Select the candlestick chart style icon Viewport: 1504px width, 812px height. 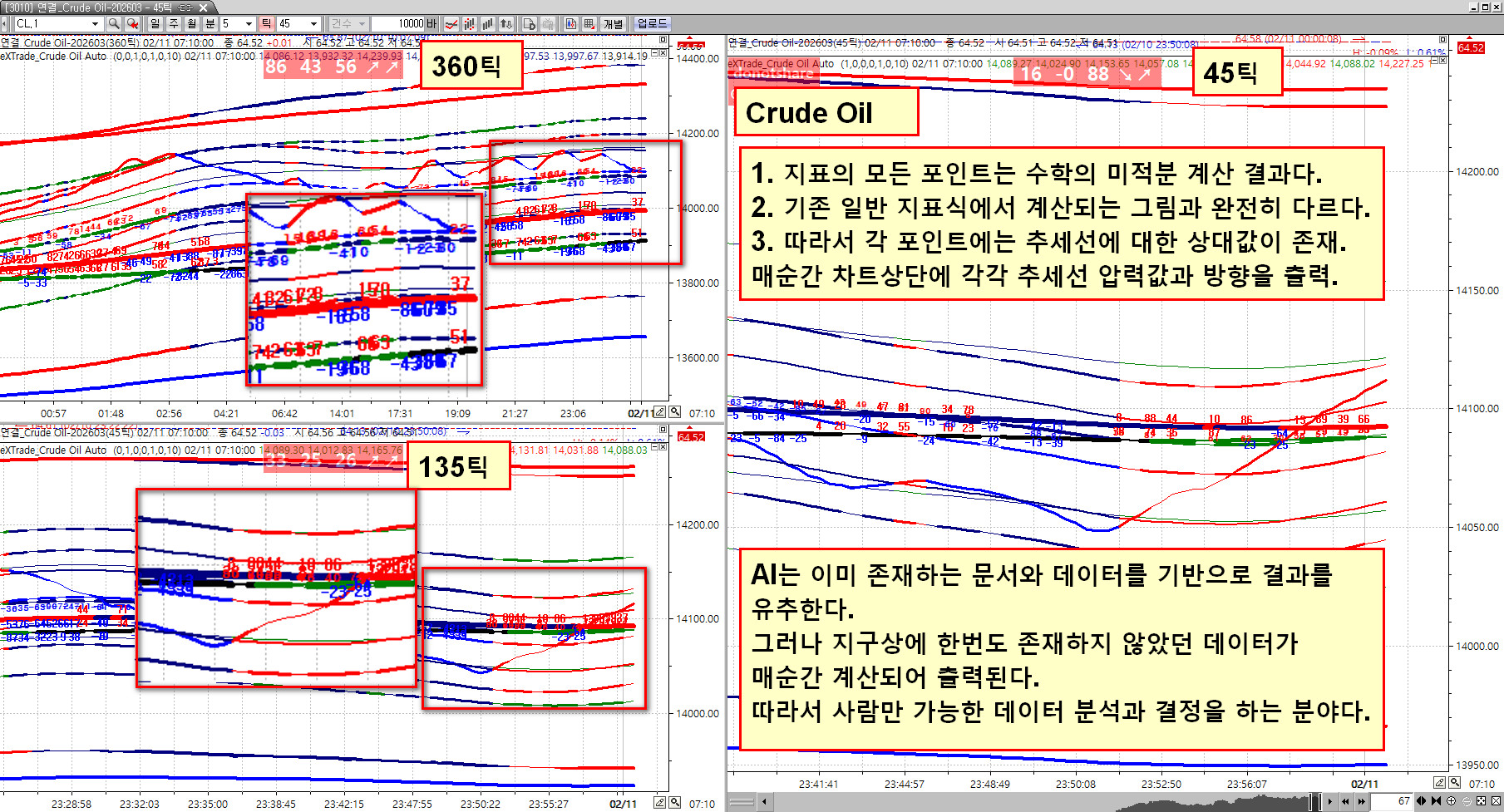(469, 23)
